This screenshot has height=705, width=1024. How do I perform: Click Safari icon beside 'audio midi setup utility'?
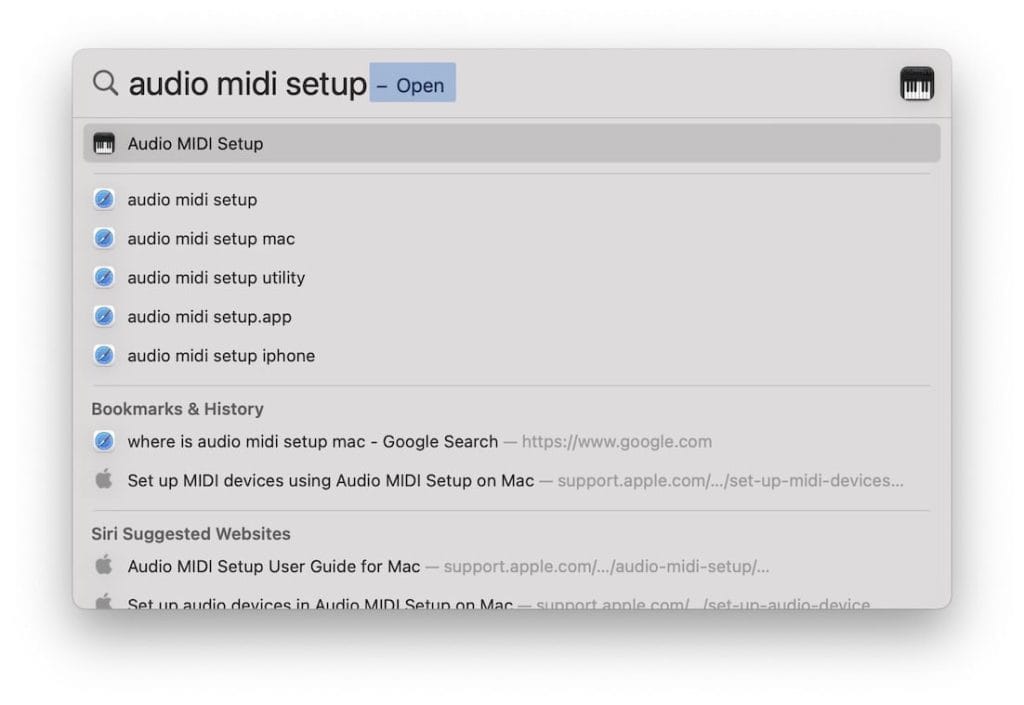click(x=104, y=278)
